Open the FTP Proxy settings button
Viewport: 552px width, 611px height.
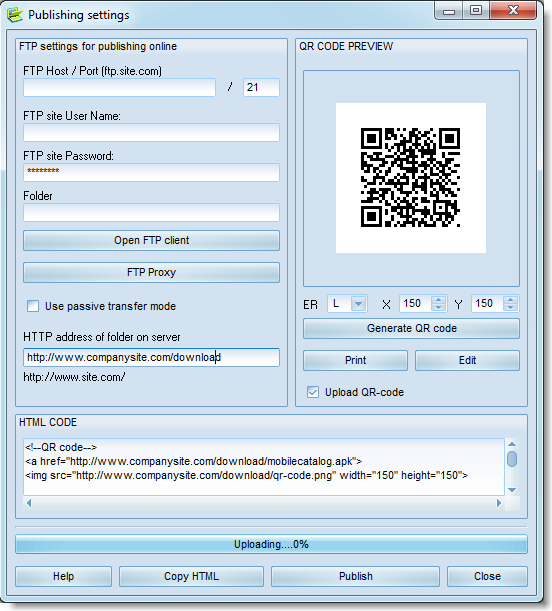pos(151,272)
